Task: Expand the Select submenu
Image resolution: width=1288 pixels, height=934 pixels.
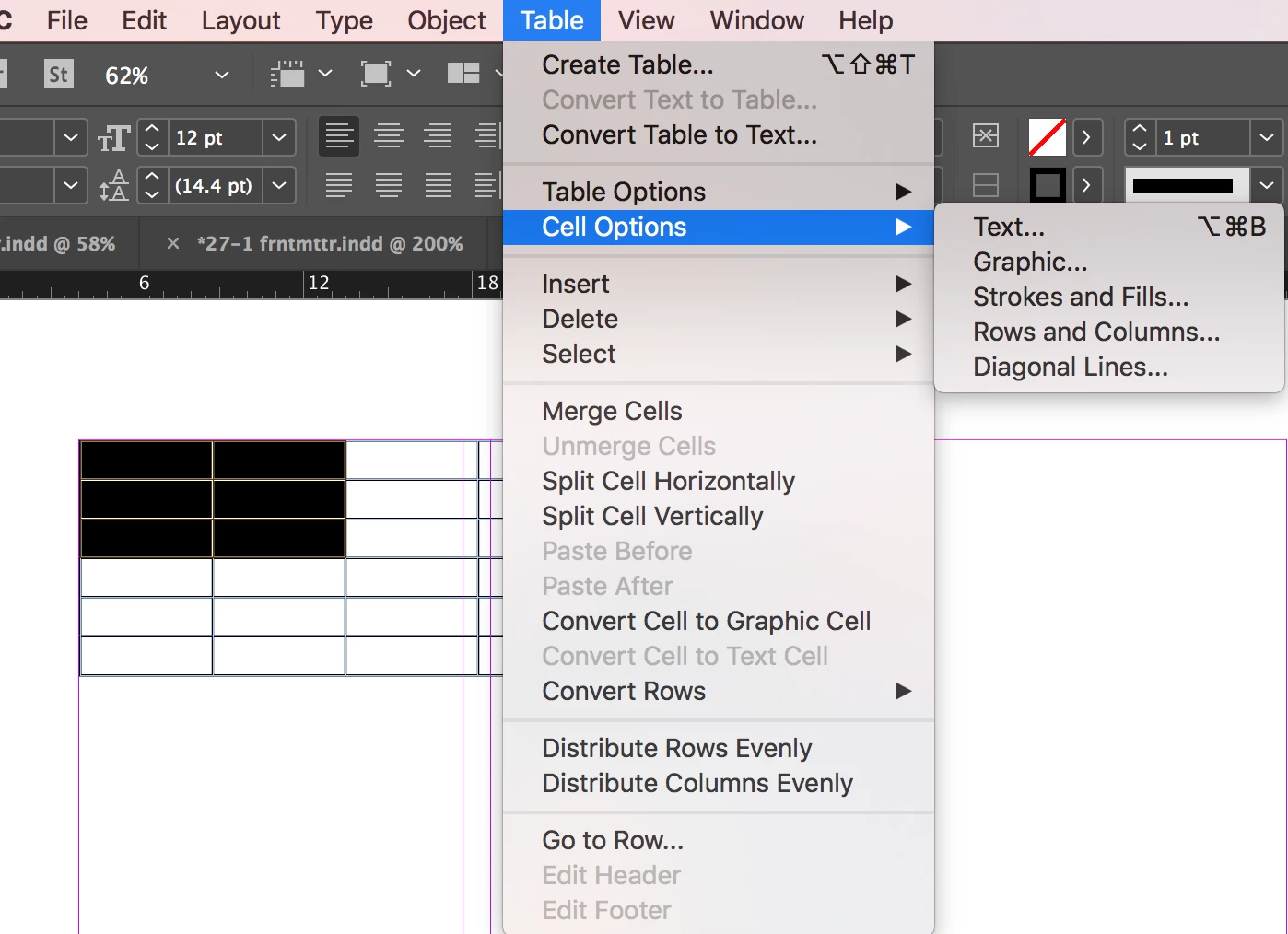Action: click(719, 354)
